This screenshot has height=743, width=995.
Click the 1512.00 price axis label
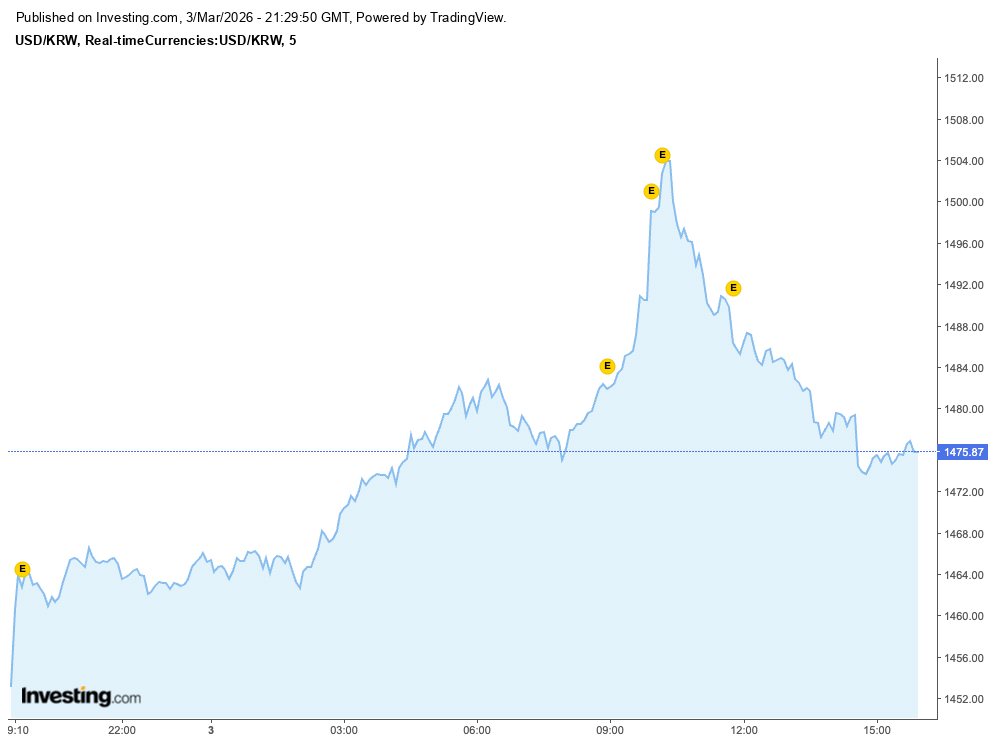[x=964, y=78]
